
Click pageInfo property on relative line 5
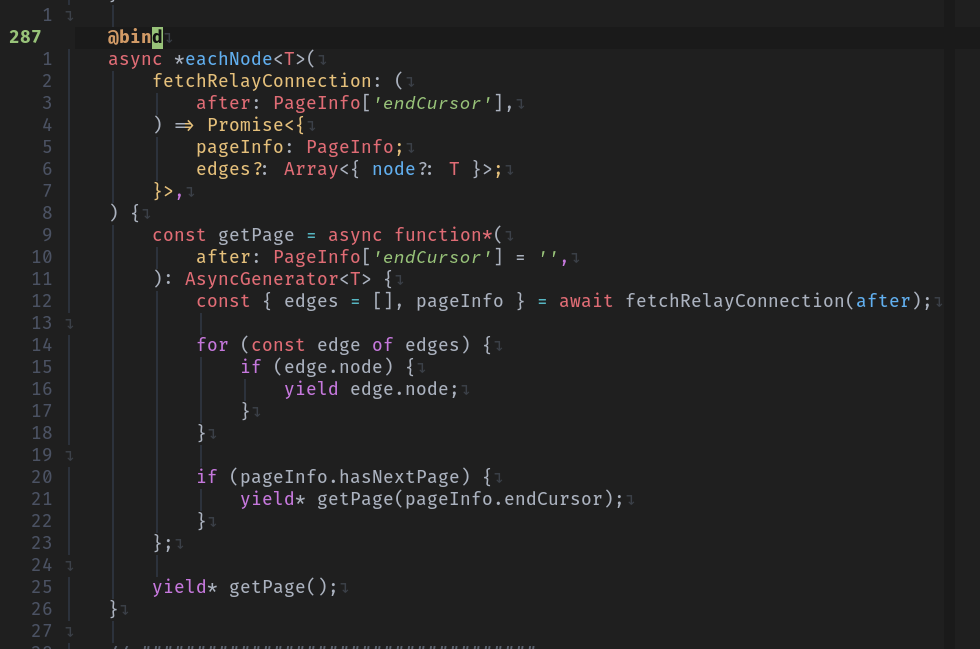240,147
